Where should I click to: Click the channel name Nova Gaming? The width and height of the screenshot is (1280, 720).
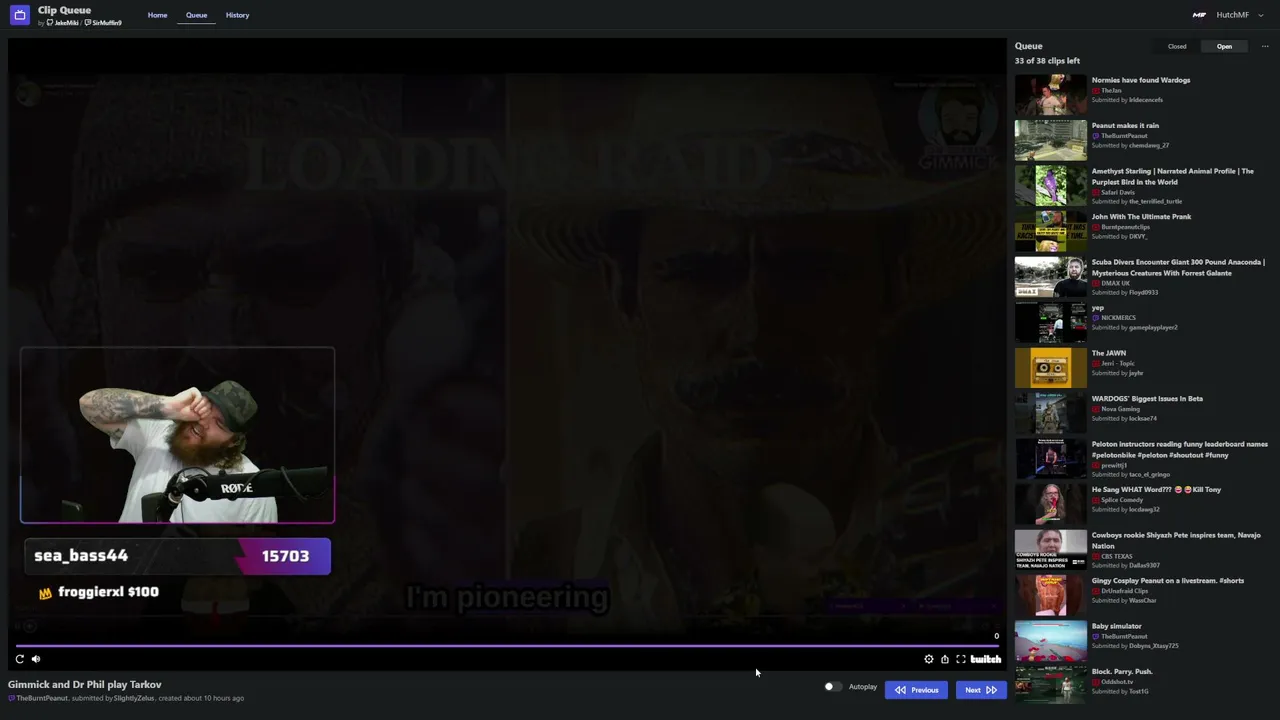click(x=1121, y=409)
